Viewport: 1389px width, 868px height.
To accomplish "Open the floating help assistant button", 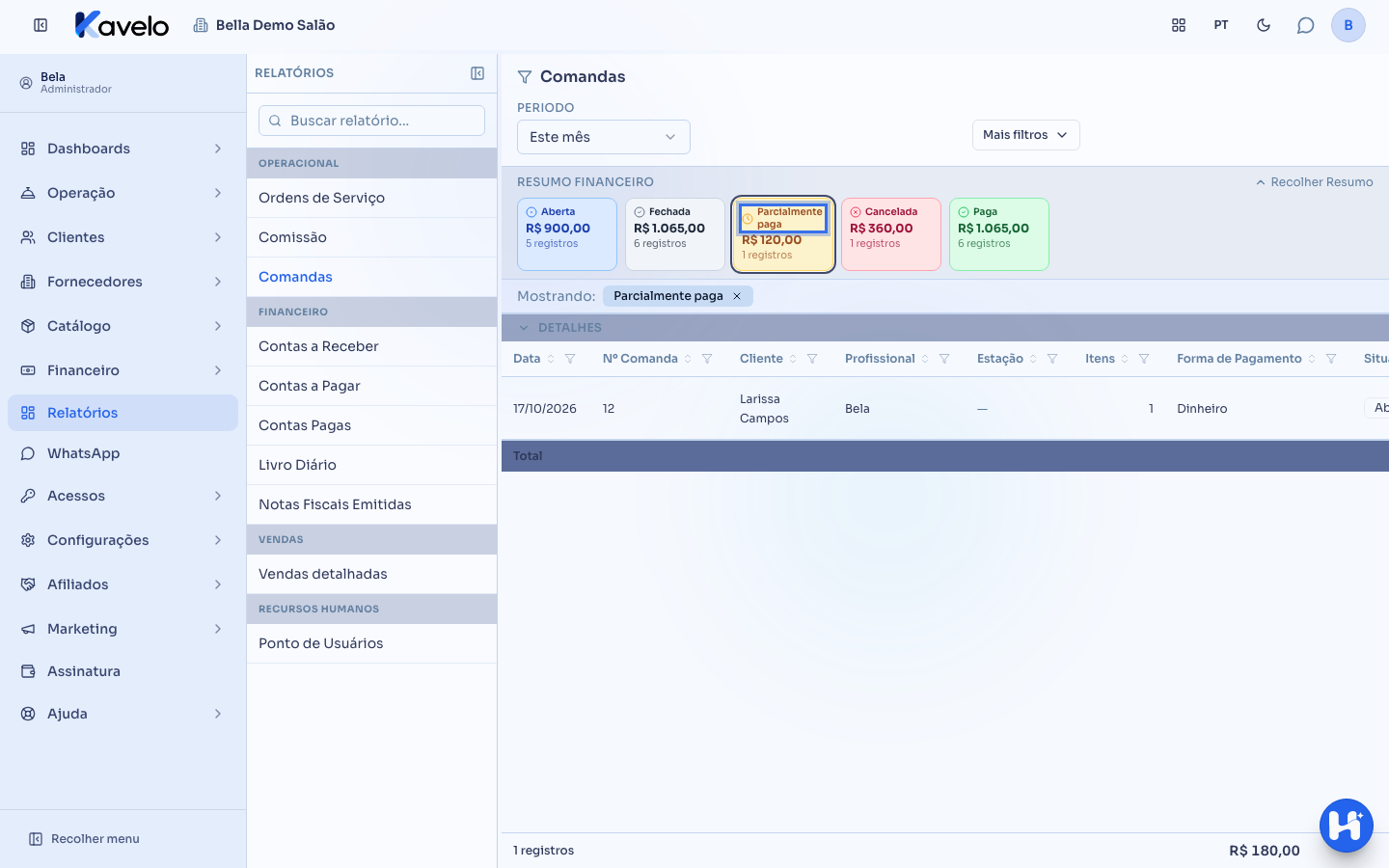I will click(x=1346, y=825).
